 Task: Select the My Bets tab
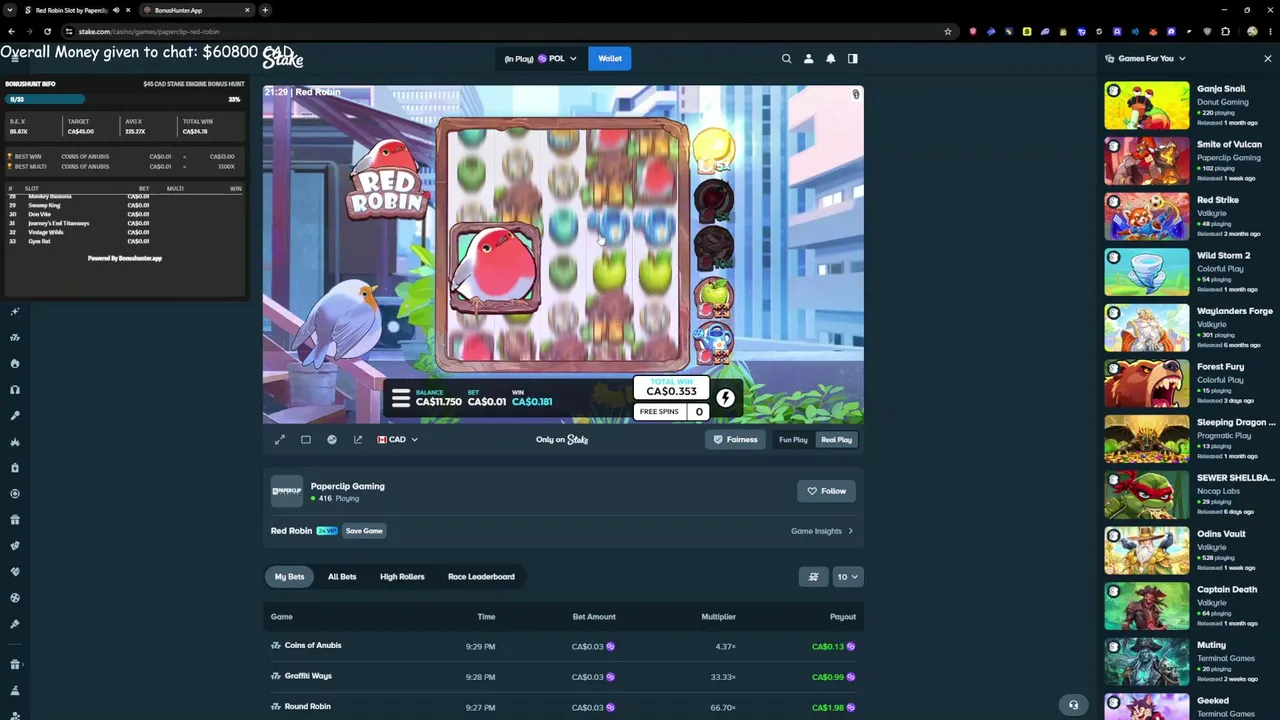coord(289,577)
